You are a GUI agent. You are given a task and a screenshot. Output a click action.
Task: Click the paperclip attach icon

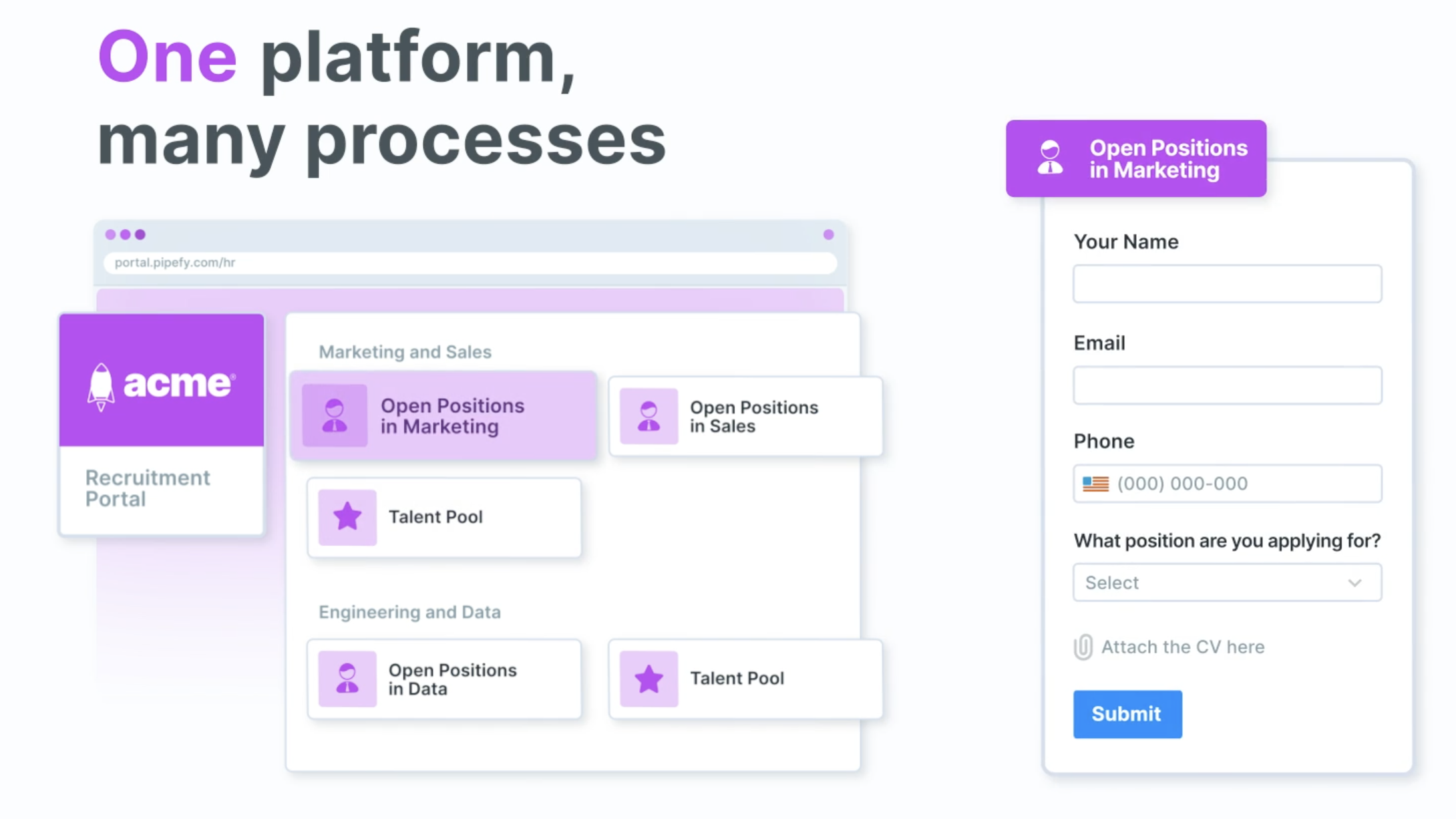pos(1083,647)
